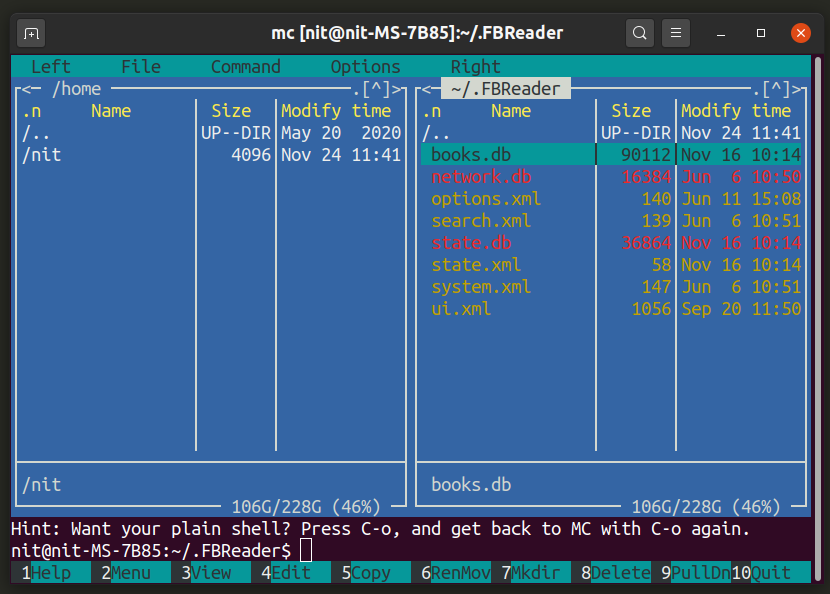Open a new terminal tab icon
Image resolution: width=830 pixels, height=594 pixels.
click(x=31, y=33)
